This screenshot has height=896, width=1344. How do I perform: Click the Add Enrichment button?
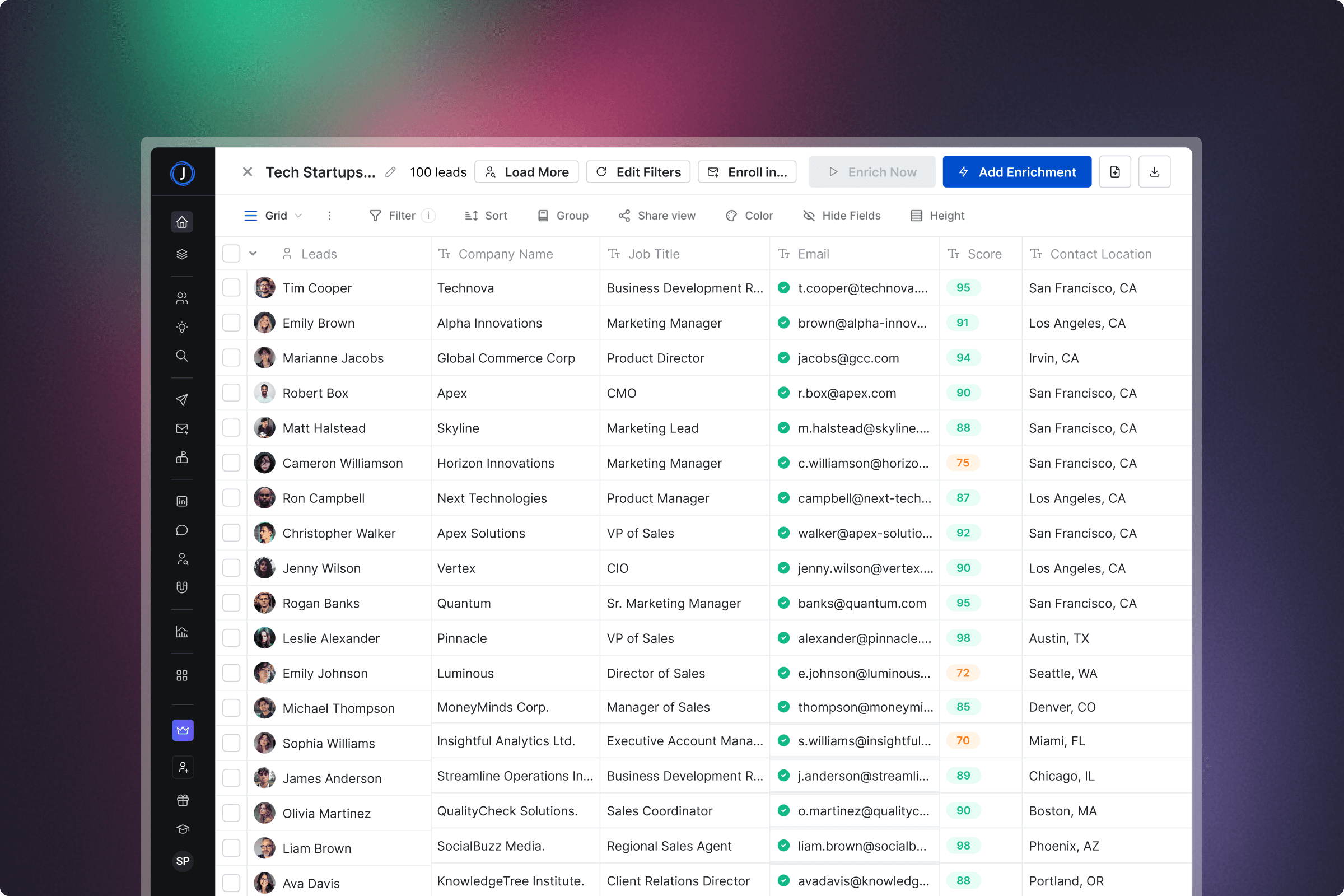coord(1016,172)
